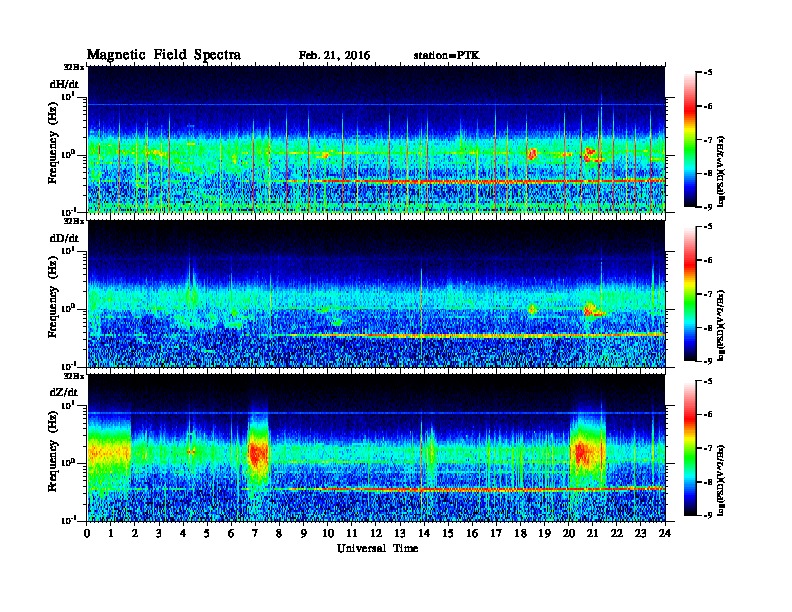Click hour tick label "3" on time axis

tap(159, 533)
